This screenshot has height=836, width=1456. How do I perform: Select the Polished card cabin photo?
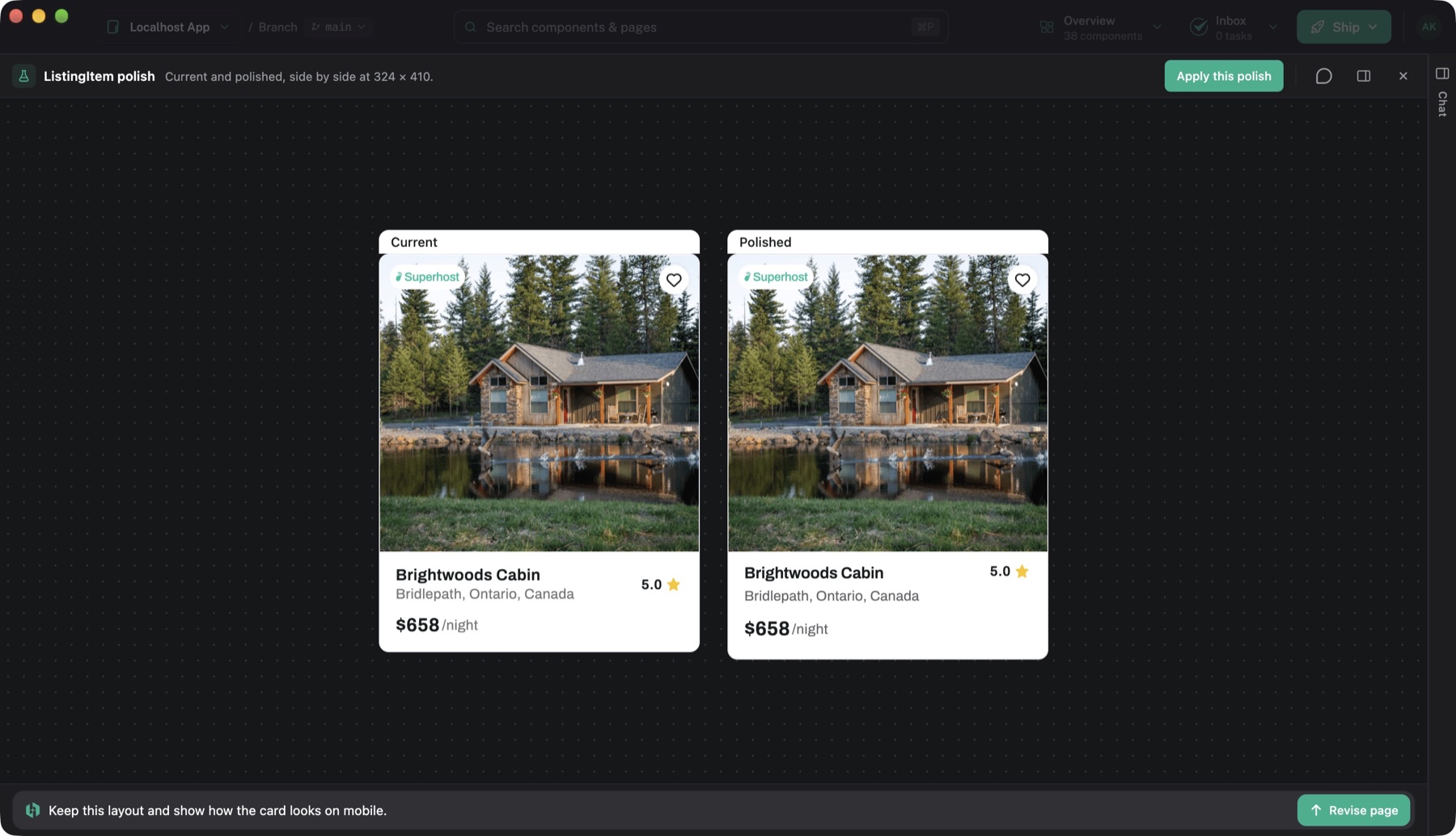point(887,403)
